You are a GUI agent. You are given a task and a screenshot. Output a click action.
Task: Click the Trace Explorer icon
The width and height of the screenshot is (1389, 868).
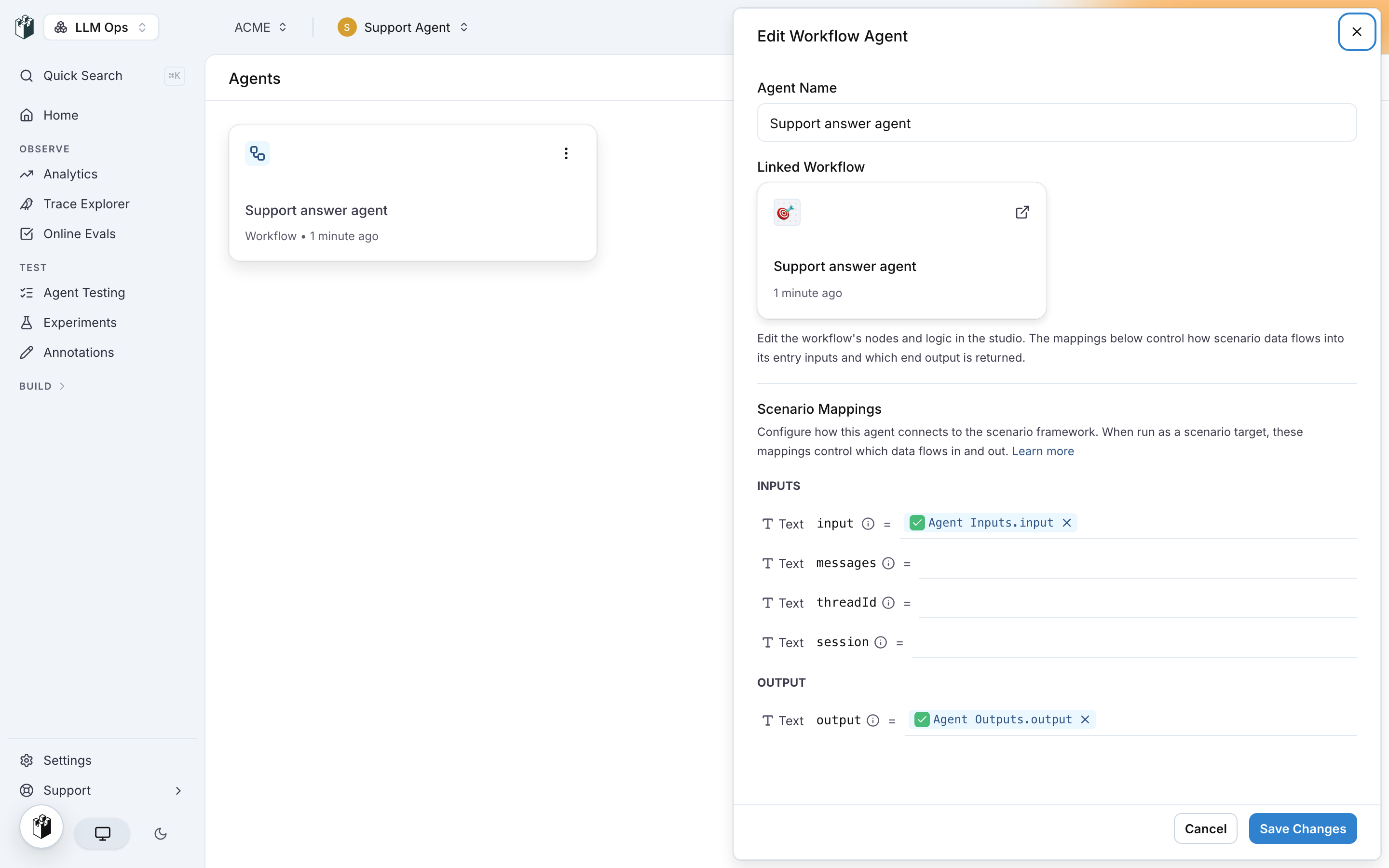click(x=27, y=204)
